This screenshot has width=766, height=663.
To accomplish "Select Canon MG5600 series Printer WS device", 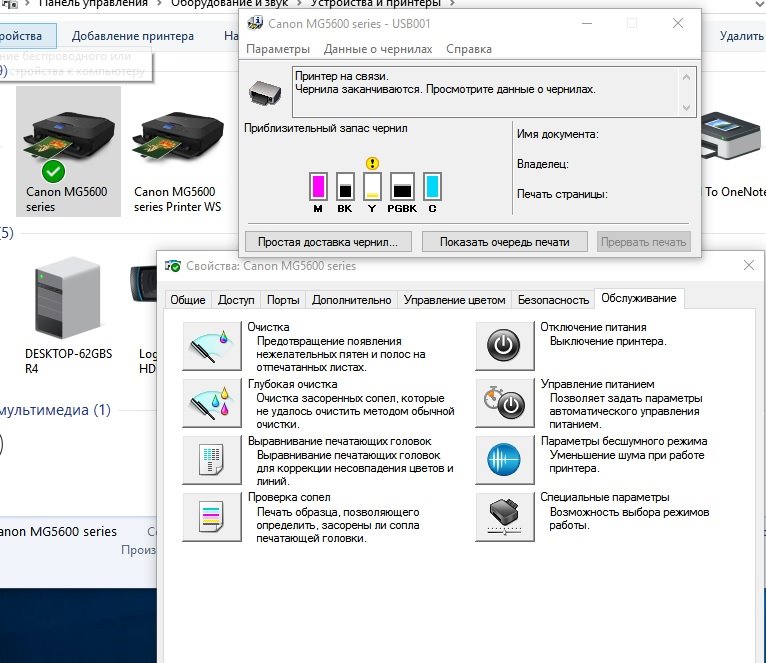I will point(178,161).
